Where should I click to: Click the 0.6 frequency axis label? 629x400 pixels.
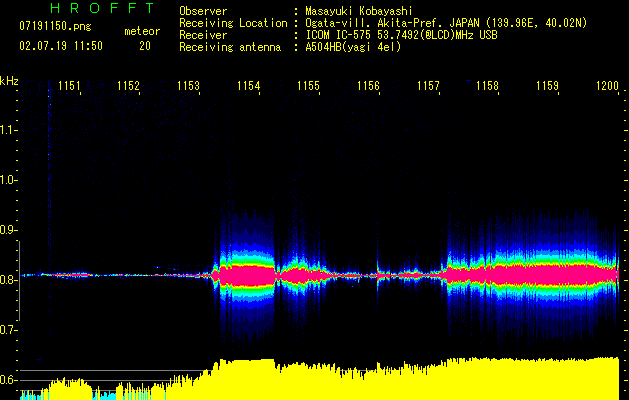(9, 380)
